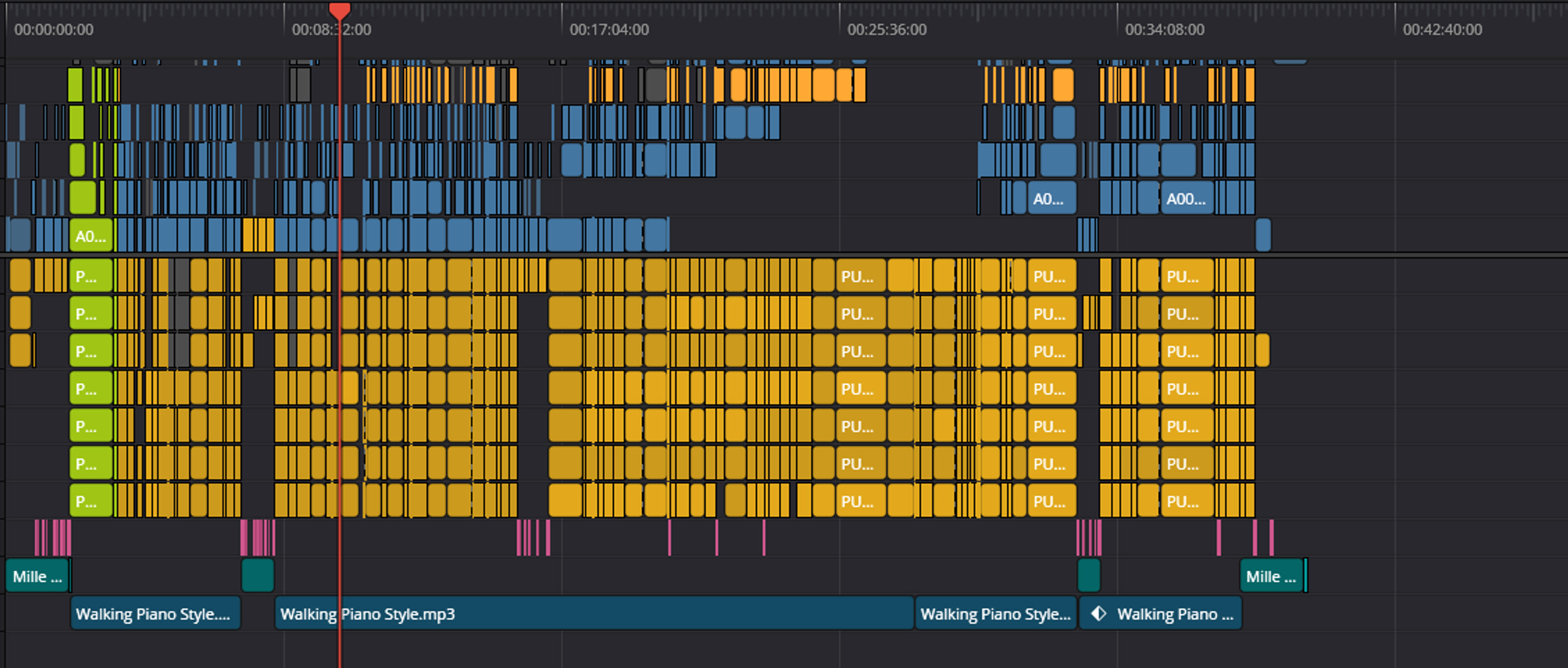Select the Walking Piano Style.mp3 audio clip

[x=594, y=613]
